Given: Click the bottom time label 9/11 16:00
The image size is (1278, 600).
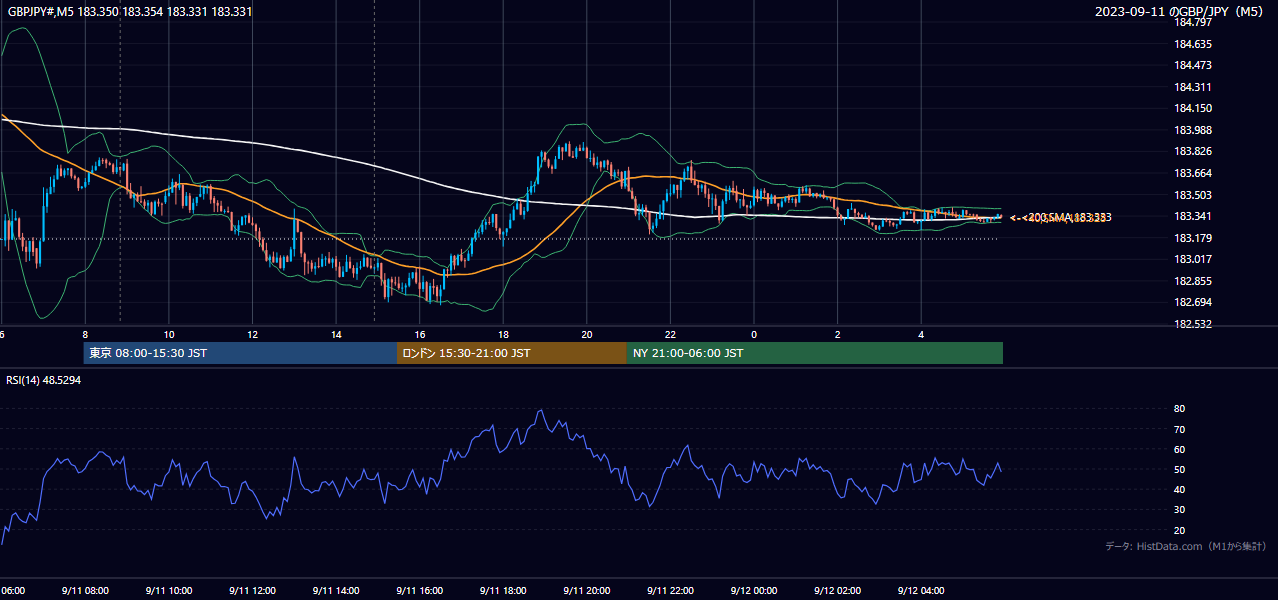Looking at the screenshot, I should (420, 591).
